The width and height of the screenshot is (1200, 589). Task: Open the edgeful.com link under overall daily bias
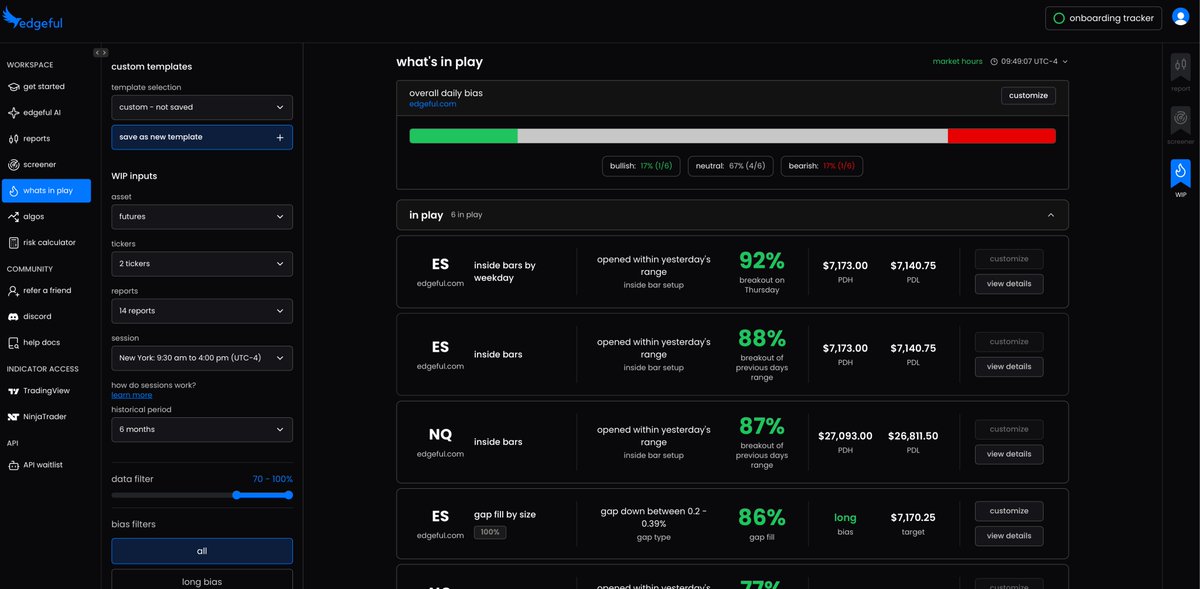point(432,104)
